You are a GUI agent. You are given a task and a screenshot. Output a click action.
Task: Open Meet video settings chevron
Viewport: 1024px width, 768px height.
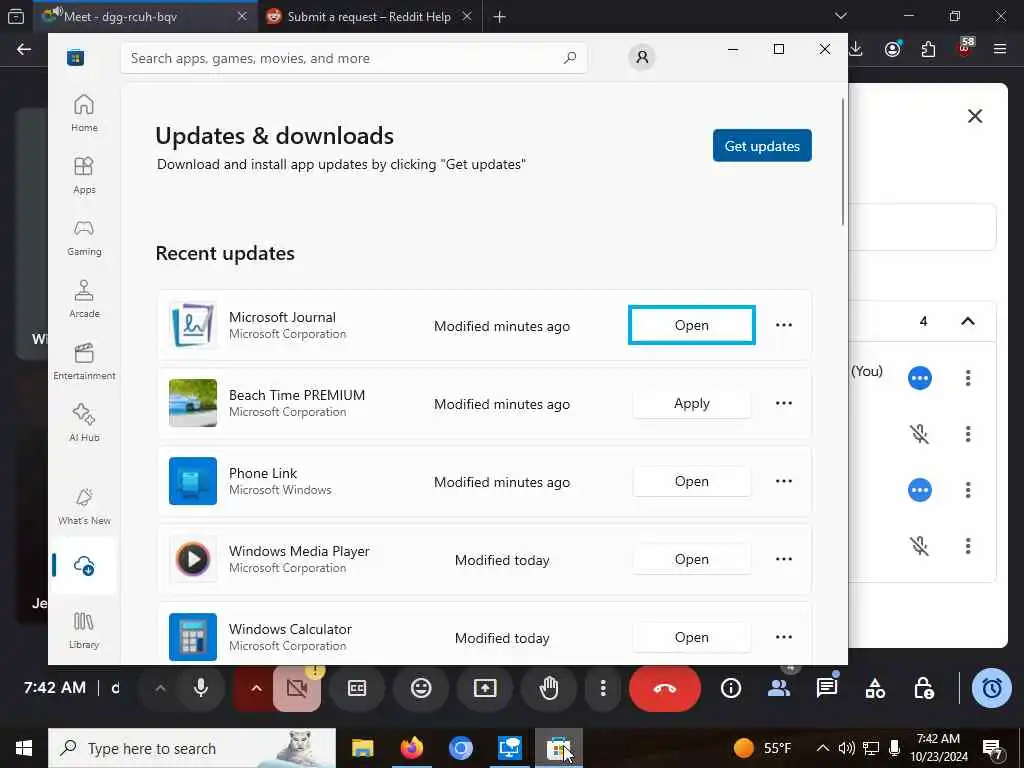tap(256, 688)
